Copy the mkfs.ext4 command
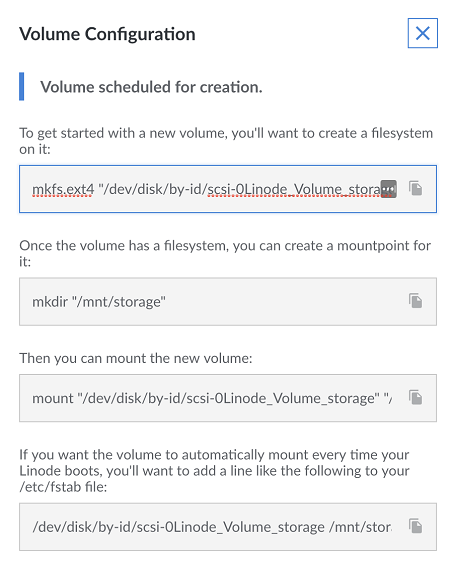The width and height of the screenshot is (450, 562). 416,189
